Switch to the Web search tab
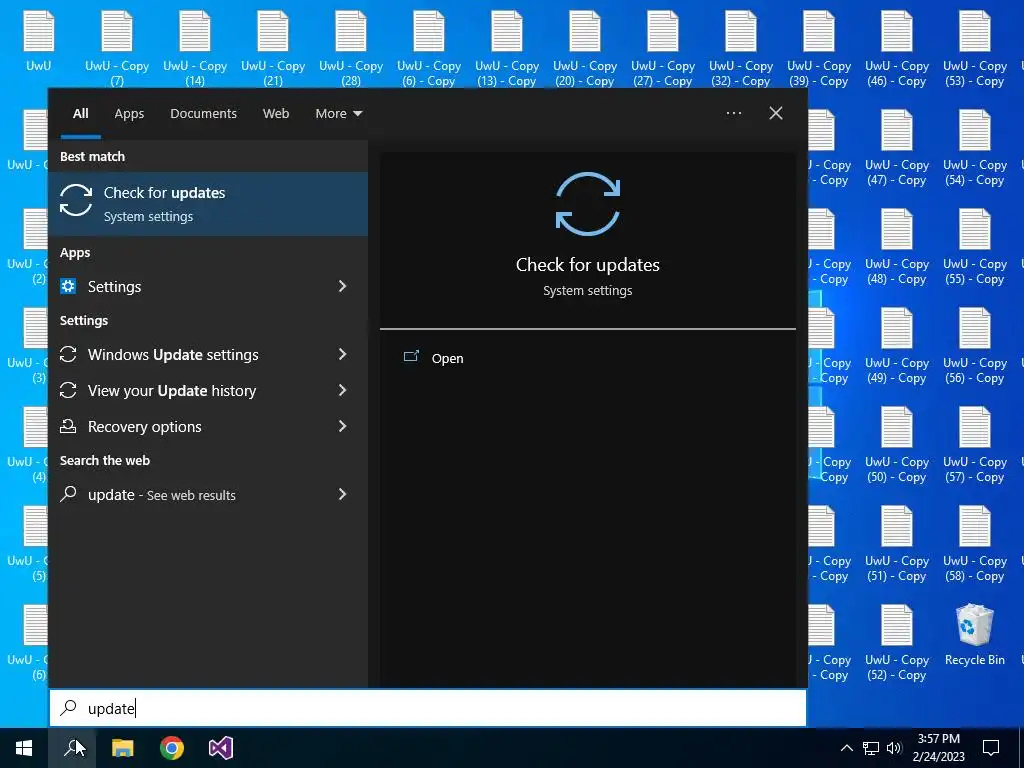Image resolution: width=1024 pixels, height=768 pixels. click(276, 114)
